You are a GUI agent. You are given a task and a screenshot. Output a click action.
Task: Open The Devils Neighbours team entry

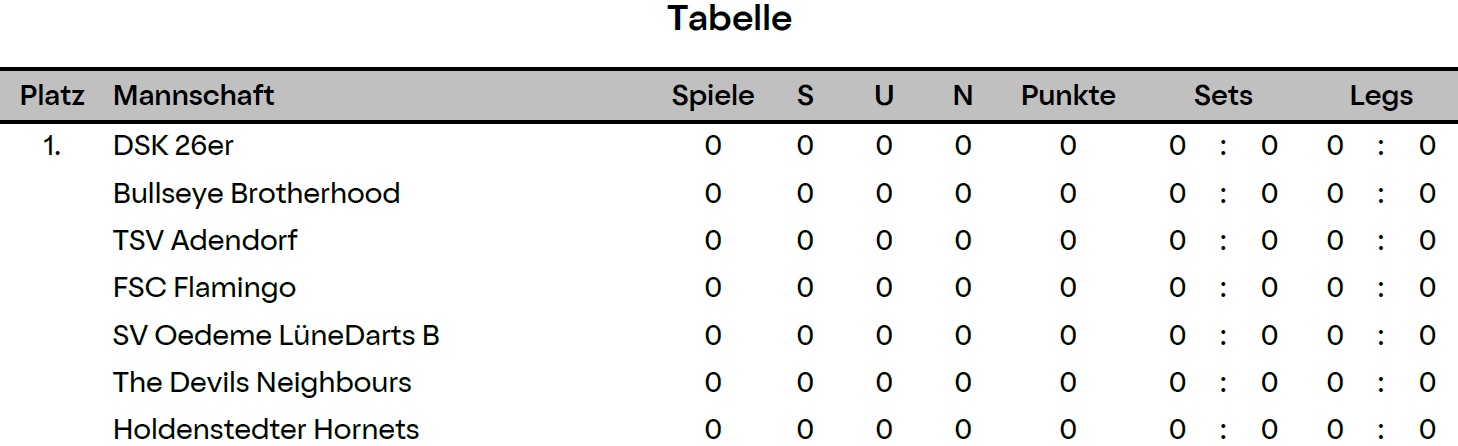coord(262,383)
